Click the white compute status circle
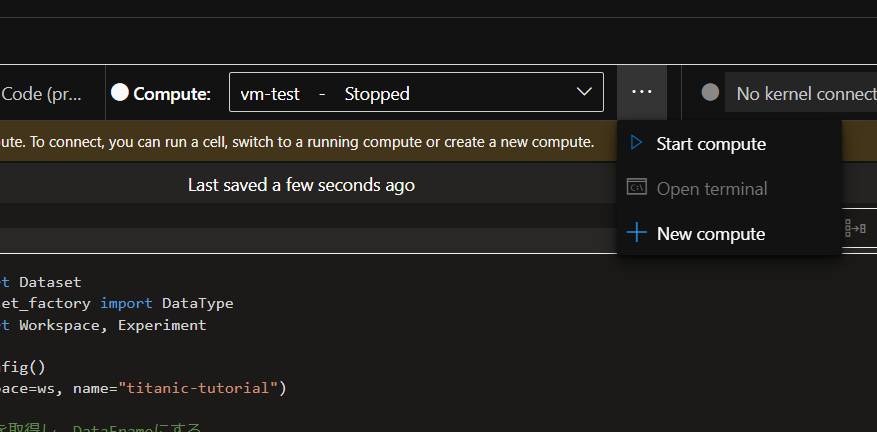This screenshot has height=432, width=877. [x=120, y=93]
